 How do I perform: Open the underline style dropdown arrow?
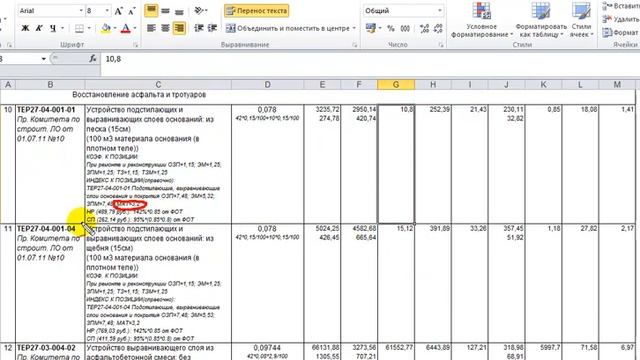[x=62, y=28]
